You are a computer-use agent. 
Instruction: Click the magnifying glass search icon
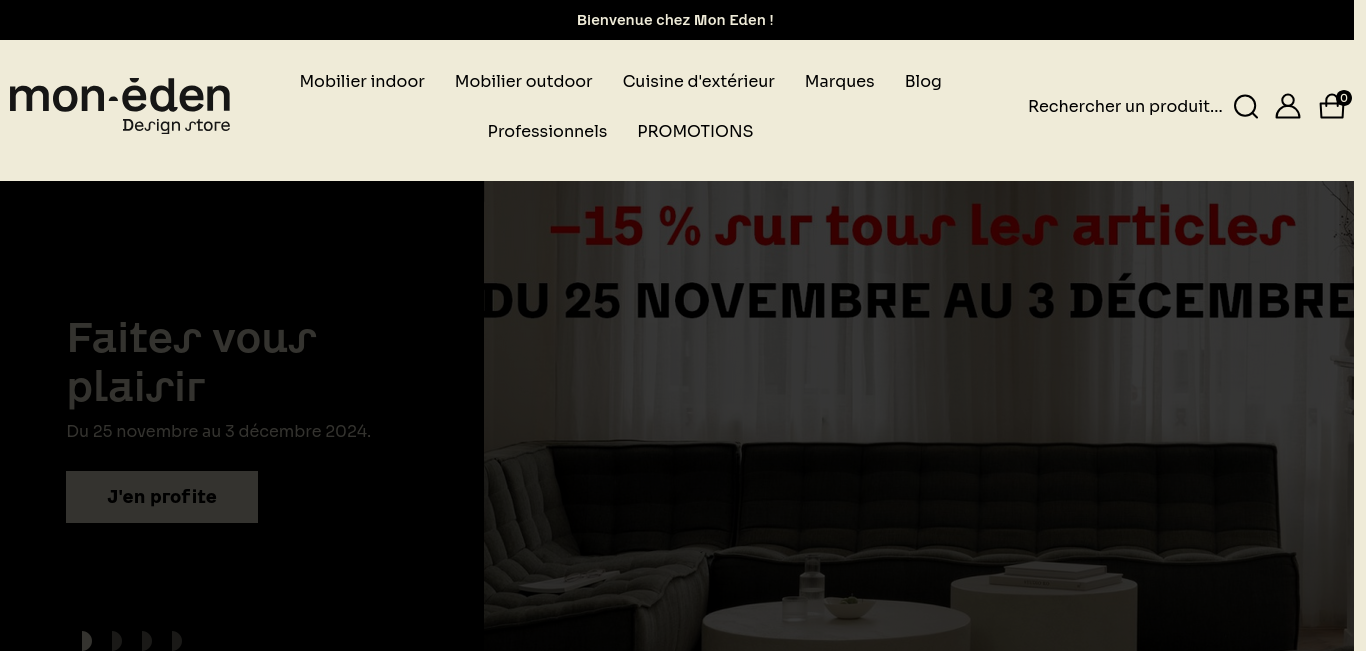(x=1246, y=106)
